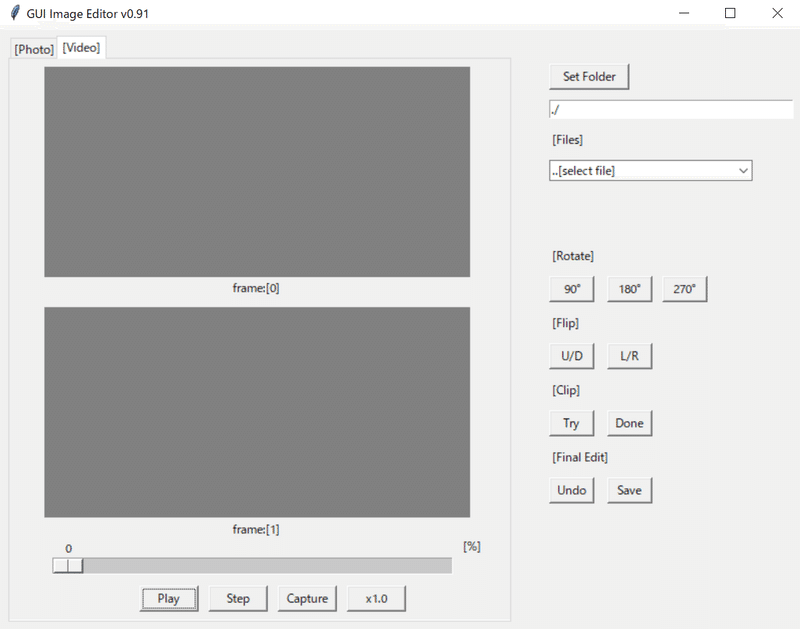Advance one frame with Step
This screenshot has width=800, height=629.
tap(238, 598)
